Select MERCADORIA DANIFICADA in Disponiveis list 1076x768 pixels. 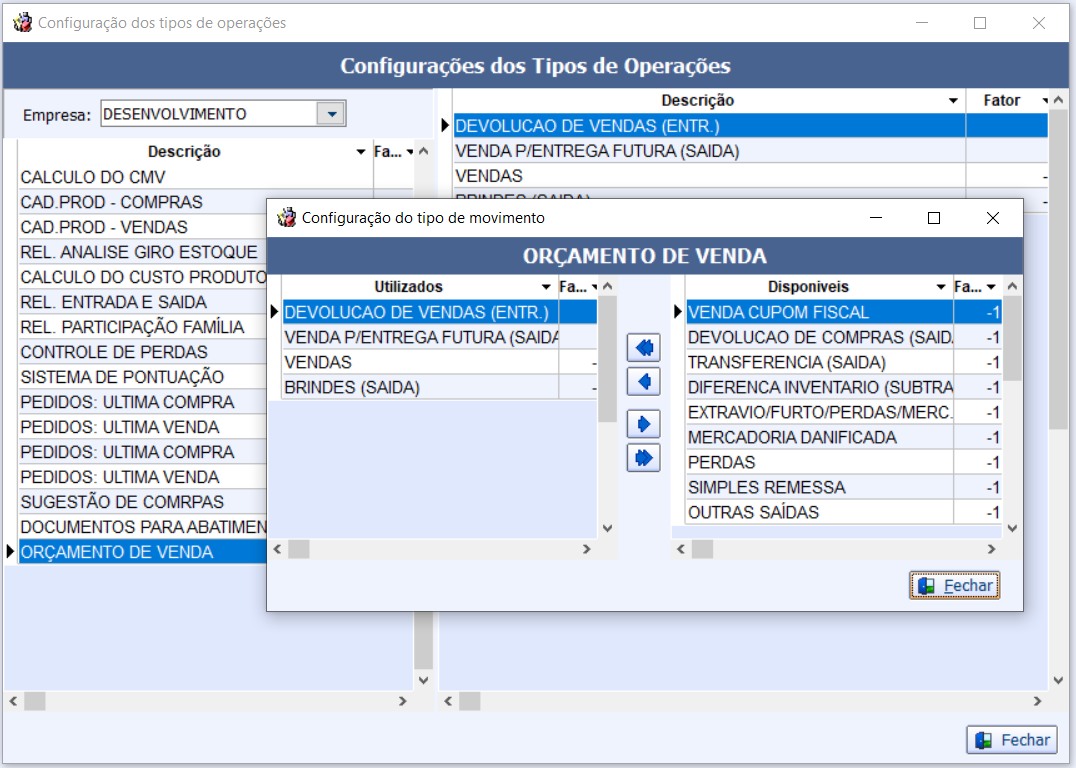pos(792,437)
